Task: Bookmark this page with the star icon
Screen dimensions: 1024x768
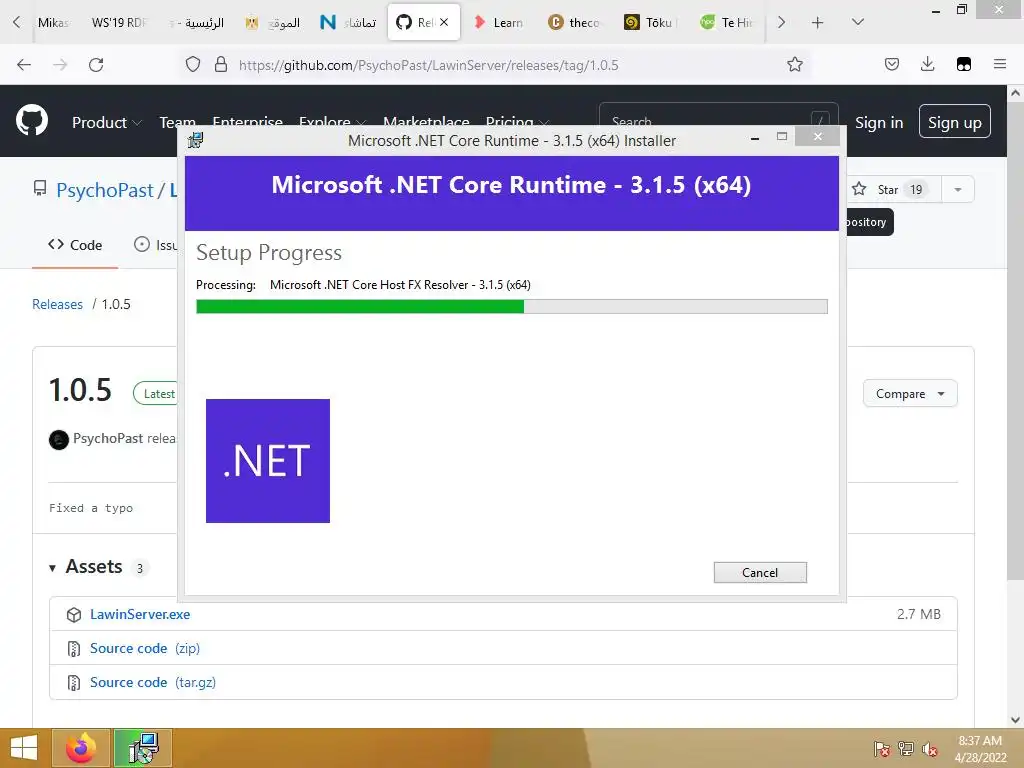Action: 795,64
